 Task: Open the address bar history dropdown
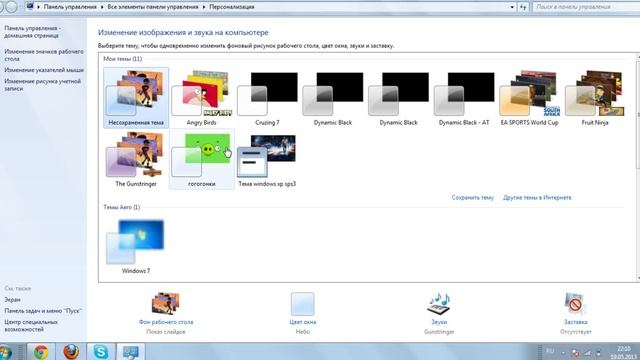[x=512, y=7]
